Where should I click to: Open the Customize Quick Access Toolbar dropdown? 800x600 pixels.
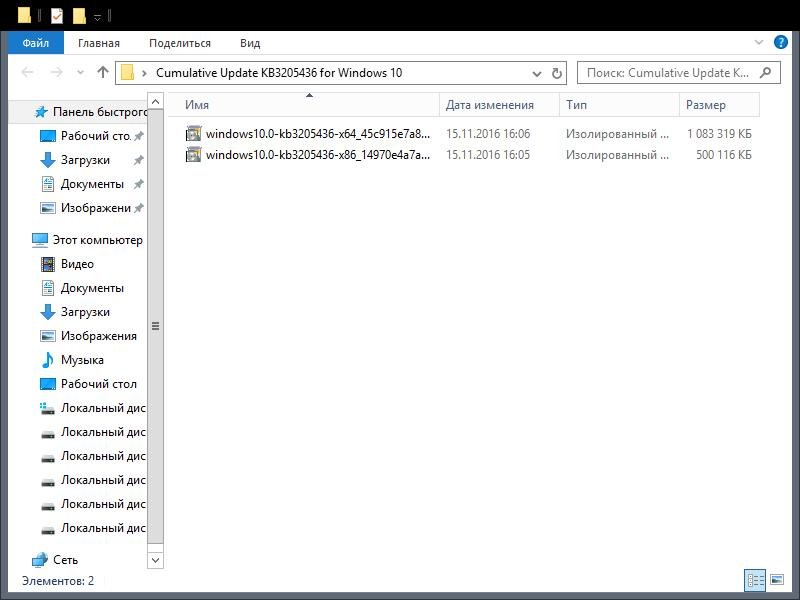97,17
